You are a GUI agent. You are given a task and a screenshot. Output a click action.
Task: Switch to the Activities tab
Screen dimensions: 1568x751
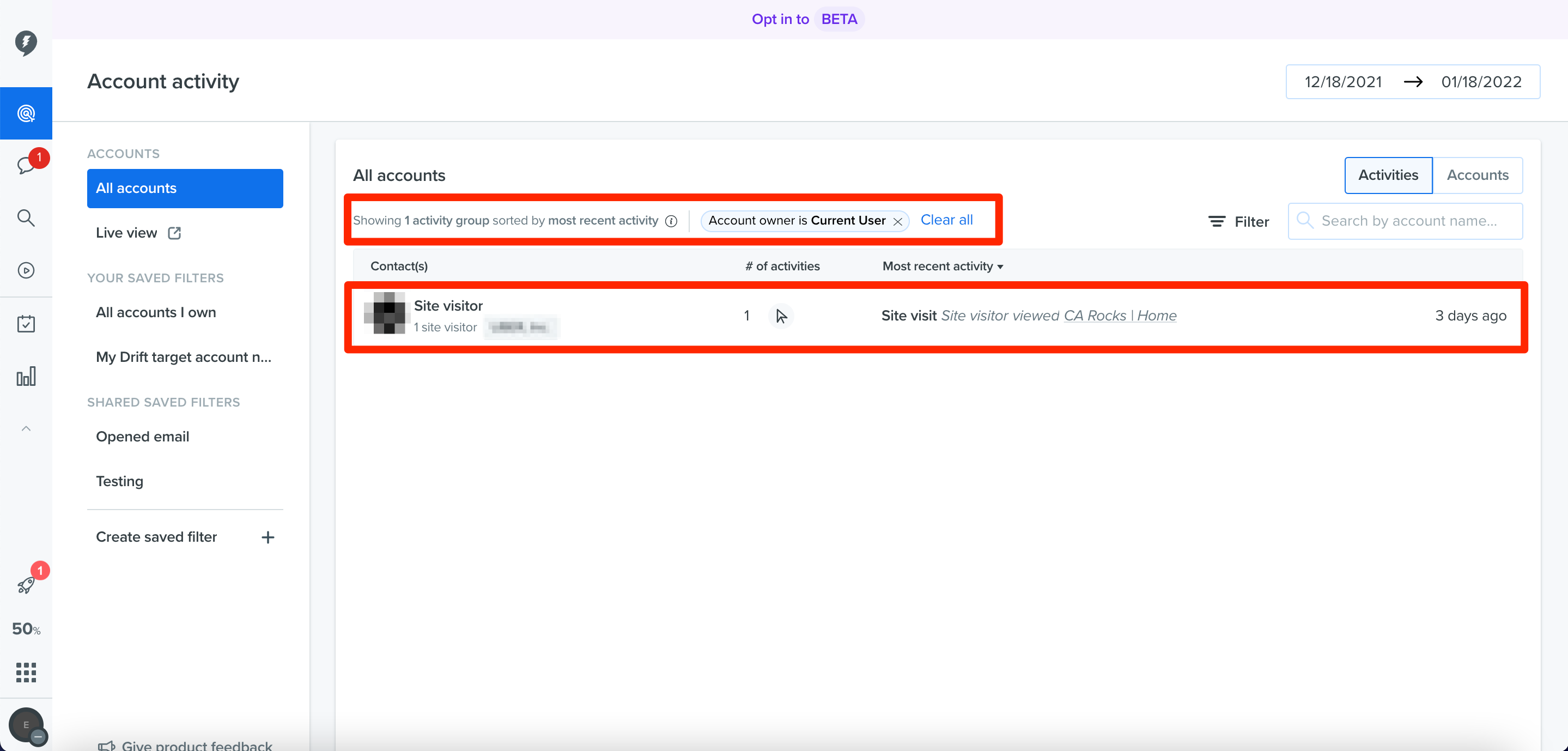click(x=1388, y=175)
